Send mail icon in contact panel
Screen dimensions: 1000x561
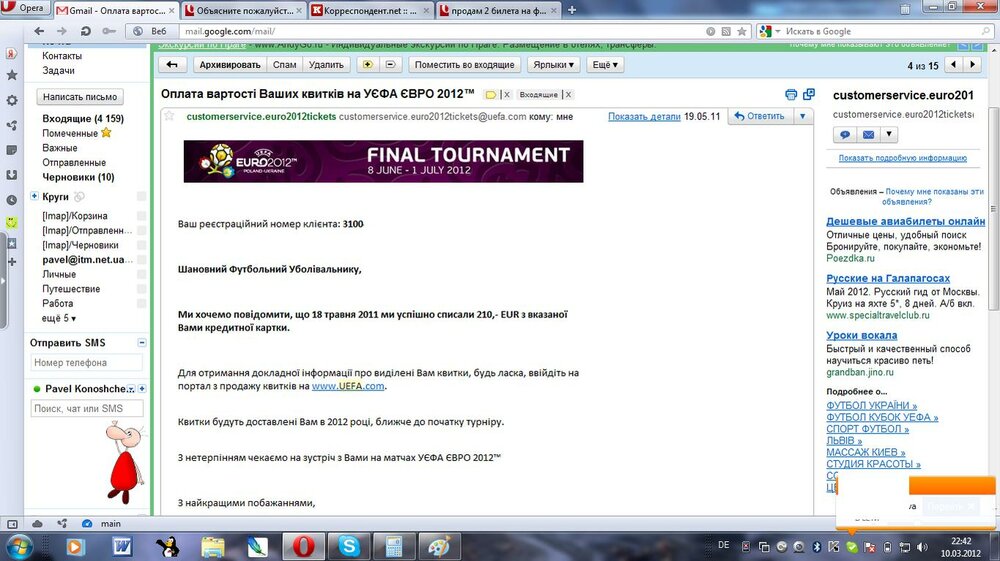coord(869,135)
